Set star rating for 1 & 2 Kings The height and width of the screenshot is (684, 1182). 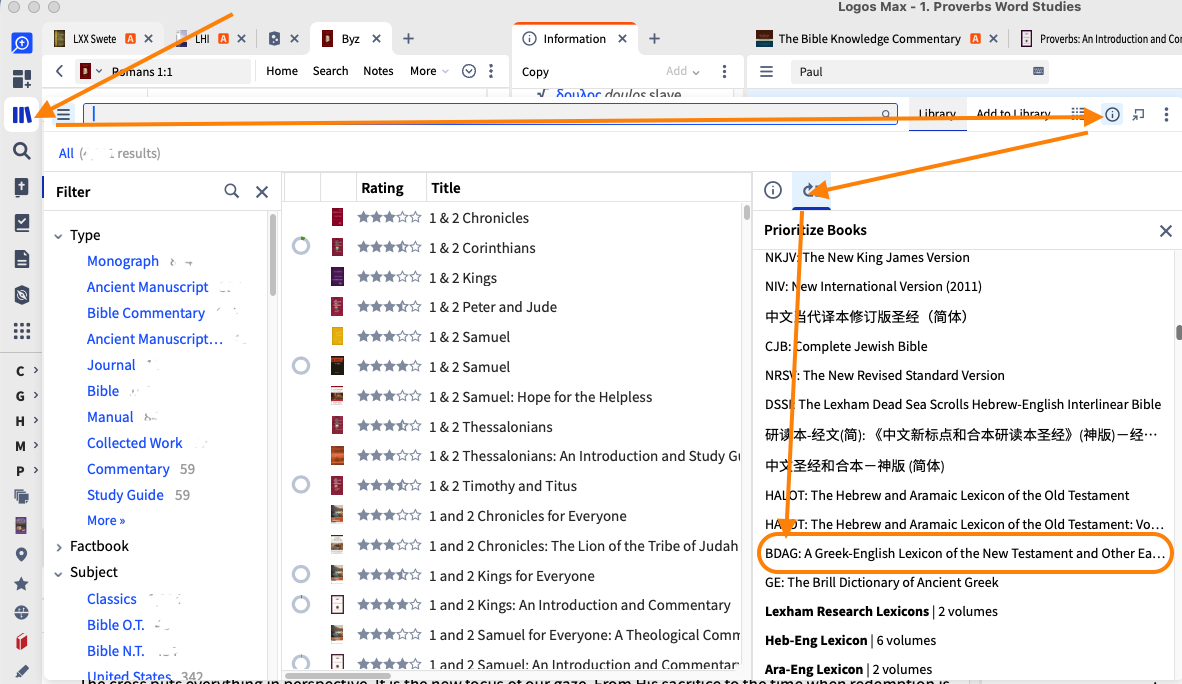pos(389,277)
